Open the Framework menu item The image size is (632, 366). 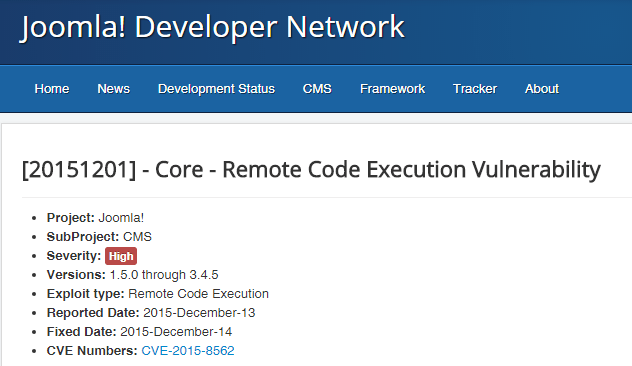[x=393, y=89]
